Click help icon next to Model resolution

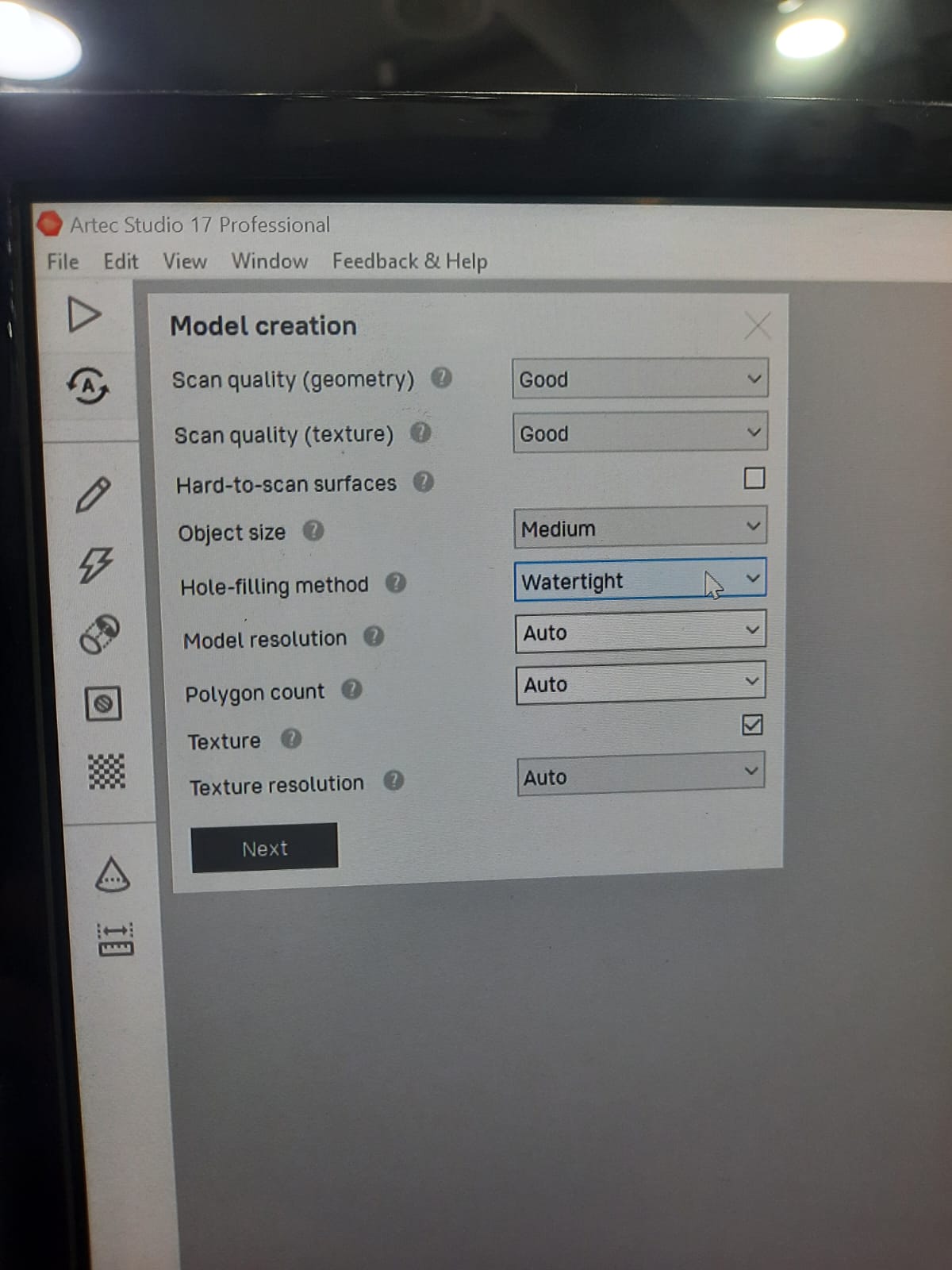tap(374, 637)
